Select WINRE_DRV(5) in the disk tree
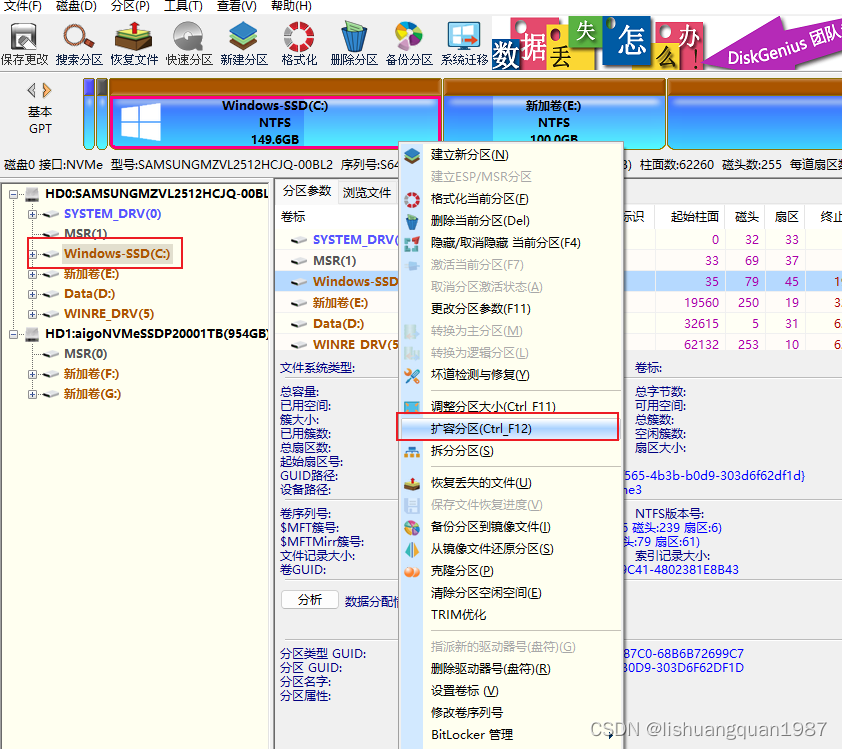The width and height of the screenshot is (842, 749). point(109,314)
